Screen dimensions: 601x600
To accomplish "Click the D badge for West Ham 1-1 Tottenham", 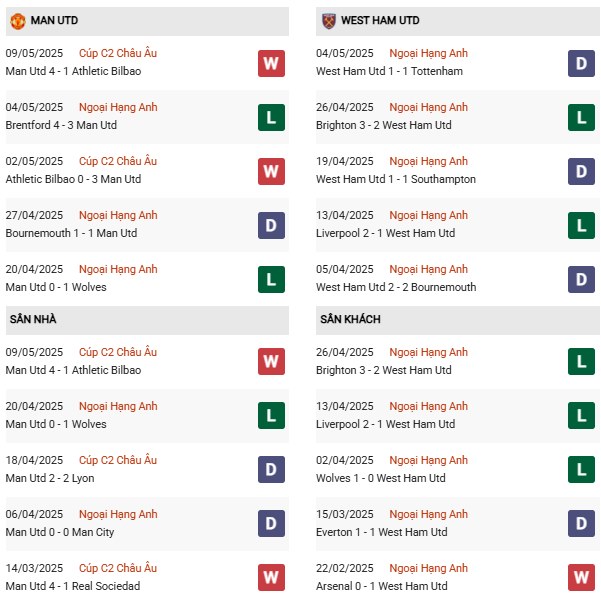I will [x=582, y=64].
